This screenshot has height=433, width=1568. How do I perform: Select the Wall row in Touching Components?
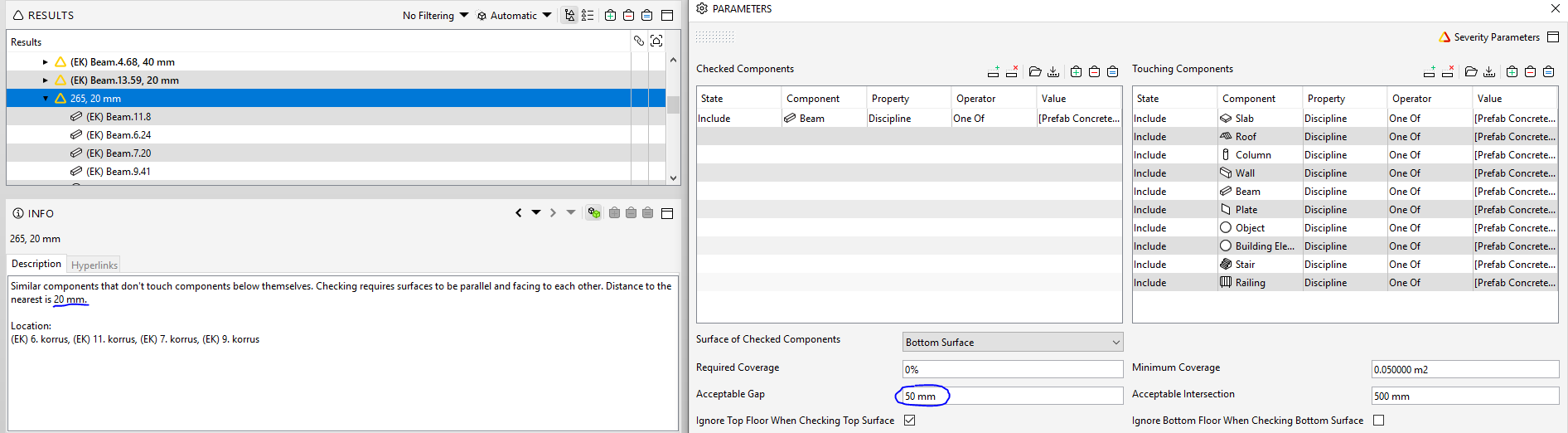(1345, 173)
